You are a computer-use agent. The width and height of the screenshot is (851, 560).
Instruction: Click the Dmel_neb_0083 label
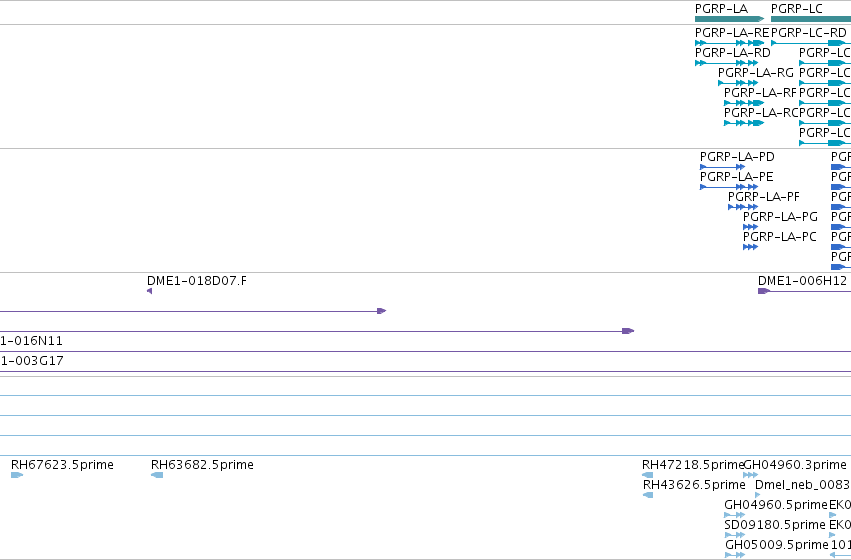click(x=802, y=485)
